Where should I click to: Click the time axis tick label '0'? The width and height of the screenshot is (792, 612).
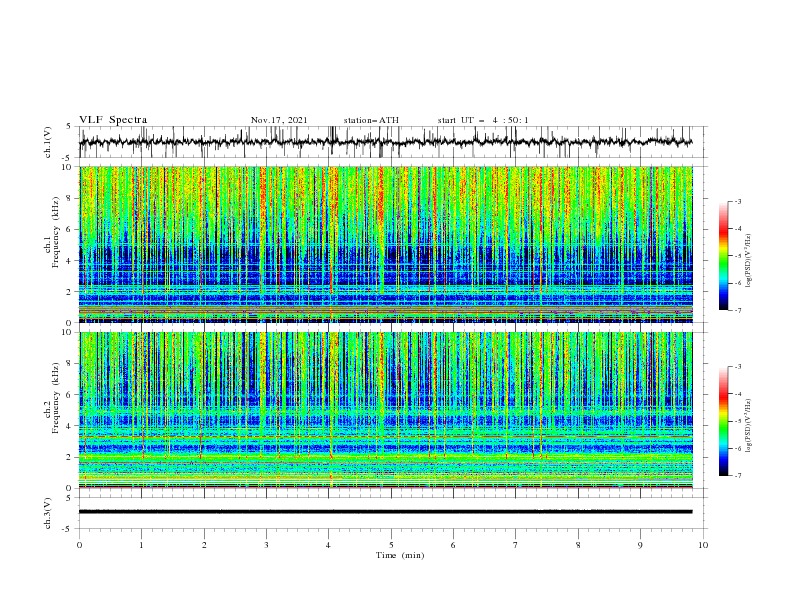[x=79, y=545]
